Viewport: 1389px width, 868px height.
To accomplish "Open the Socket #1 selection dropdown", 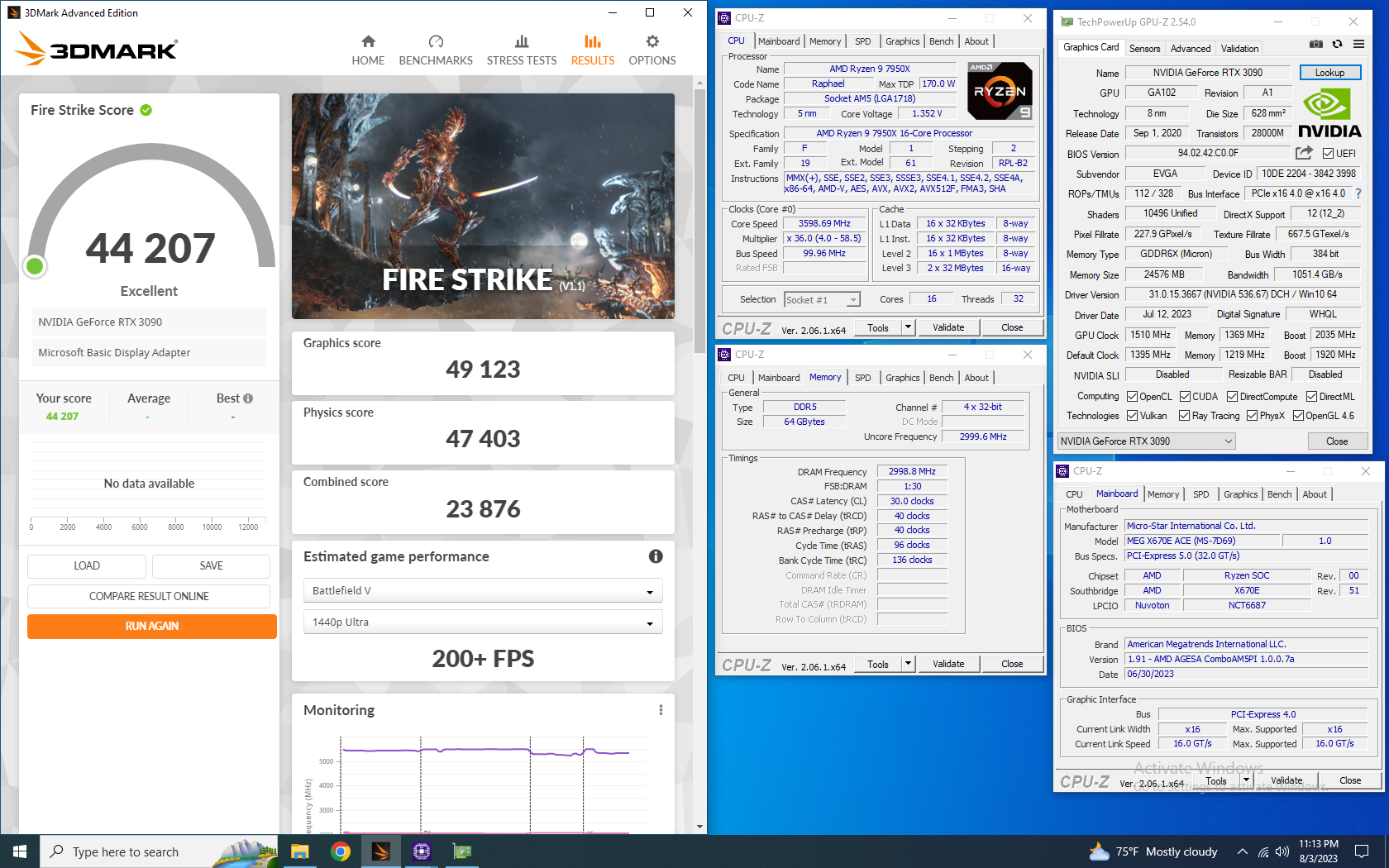I will (x=822, y=299).
